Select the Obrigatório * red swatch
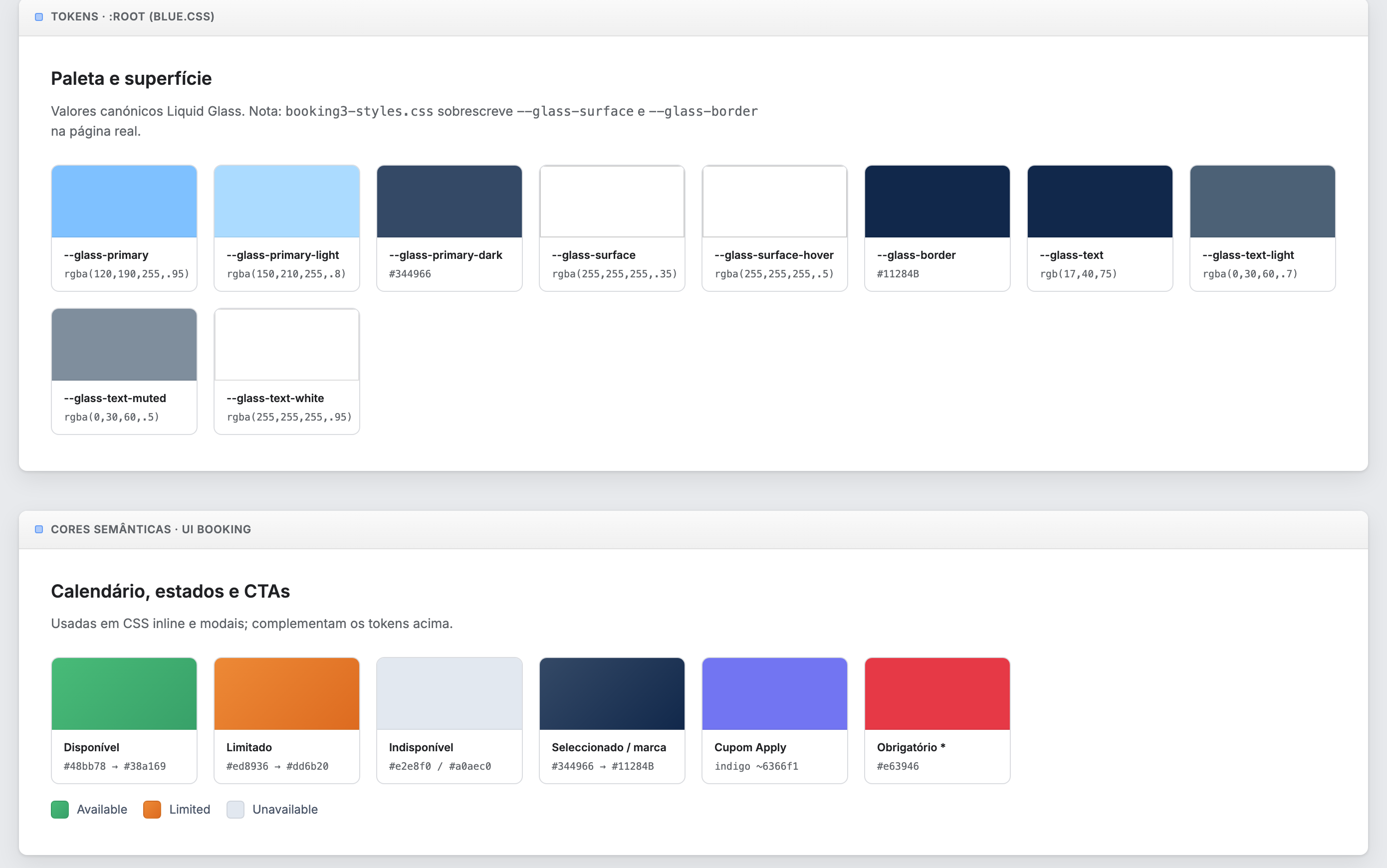This screenshot has height=868, width=1387. [937, 693]
